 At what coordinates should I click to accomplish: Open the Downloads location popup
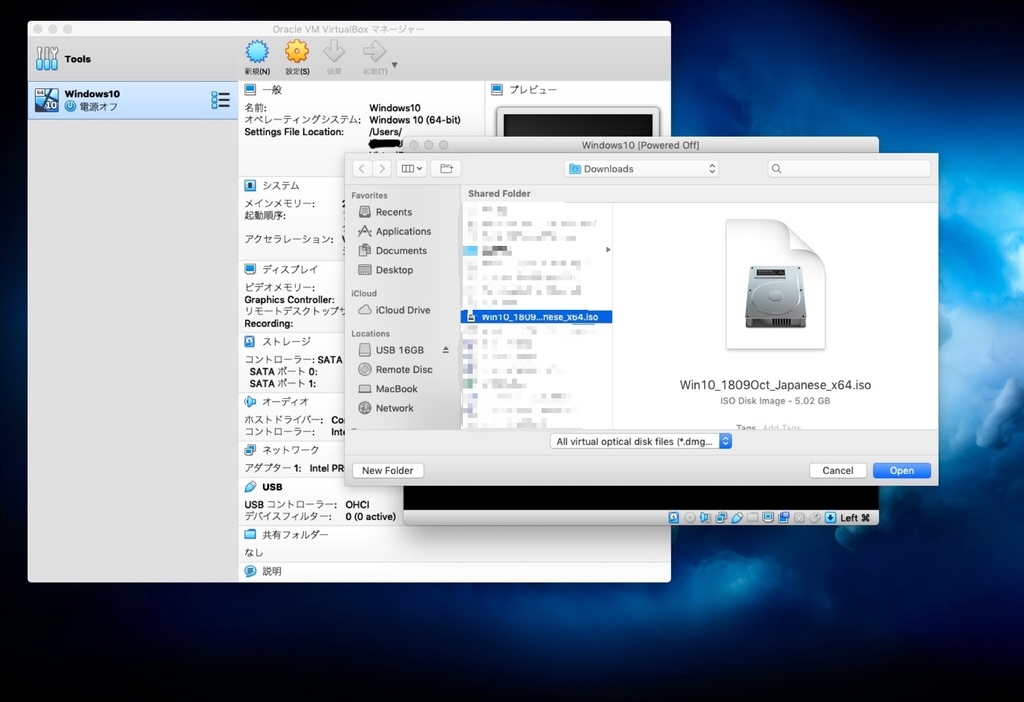coord(642,168)
